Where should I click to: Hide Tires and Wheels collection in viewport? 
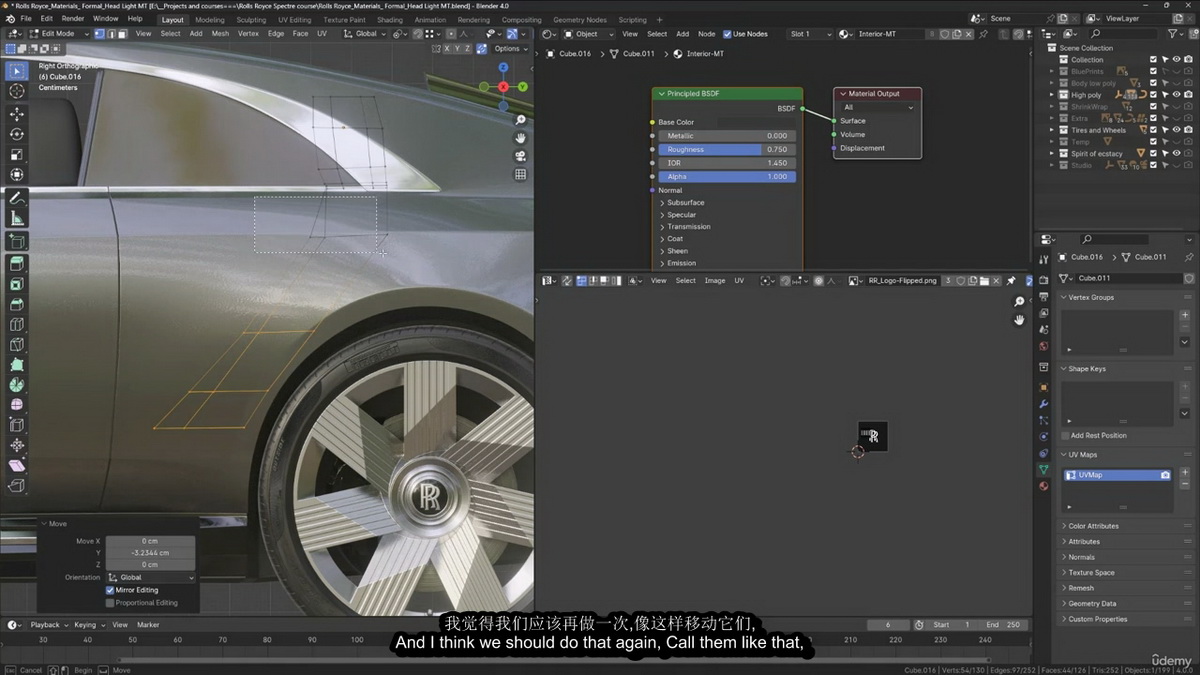tap(1176, 130)
